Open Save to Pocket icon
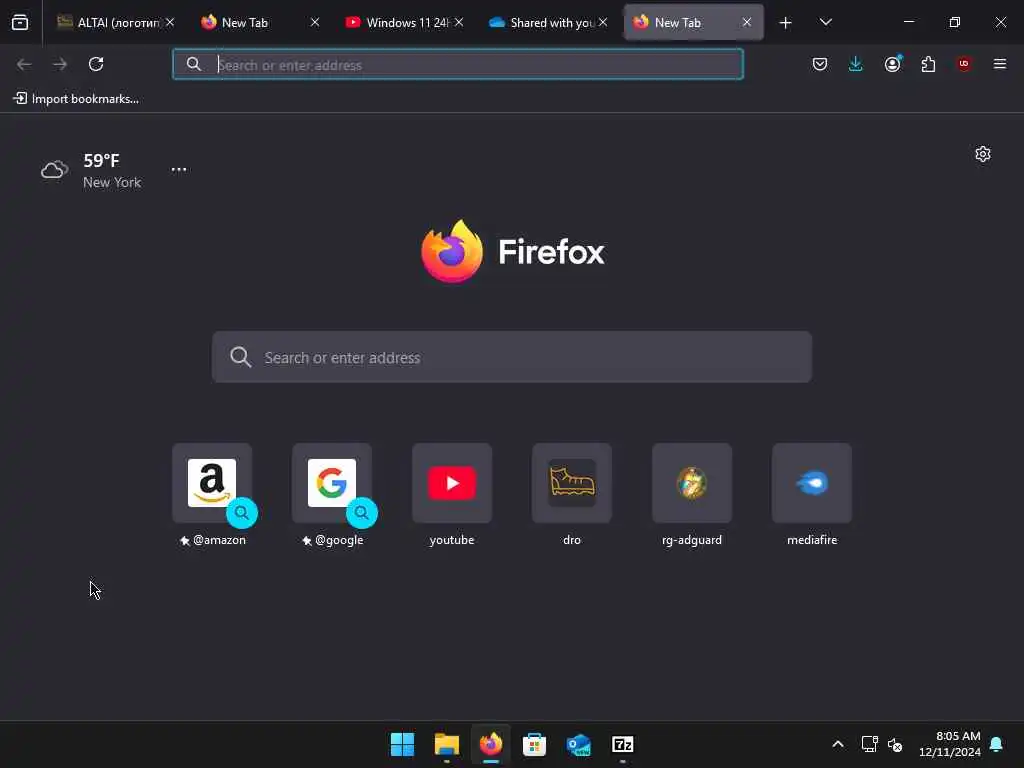 tap(820, 64)
